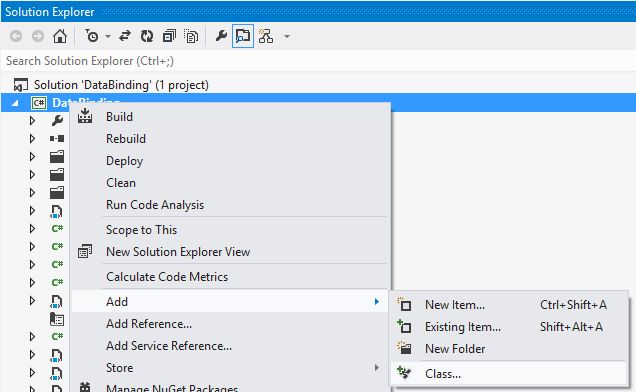This screenshot has height=392, width=636.
Task: Select the wrench Properties tree node icon
Action: (57, 121)
